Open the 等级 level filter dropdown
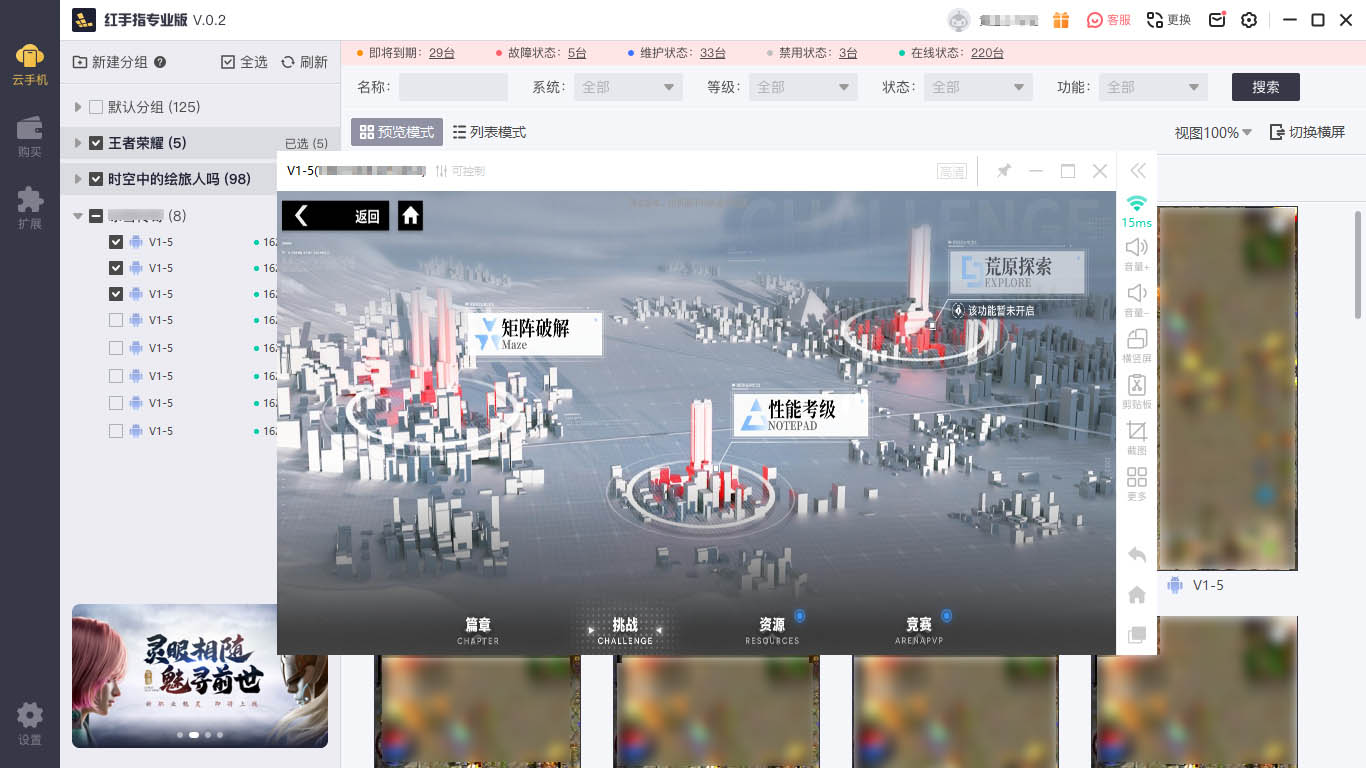This screenshot has width=1366, height=768. tap(803, 87)
